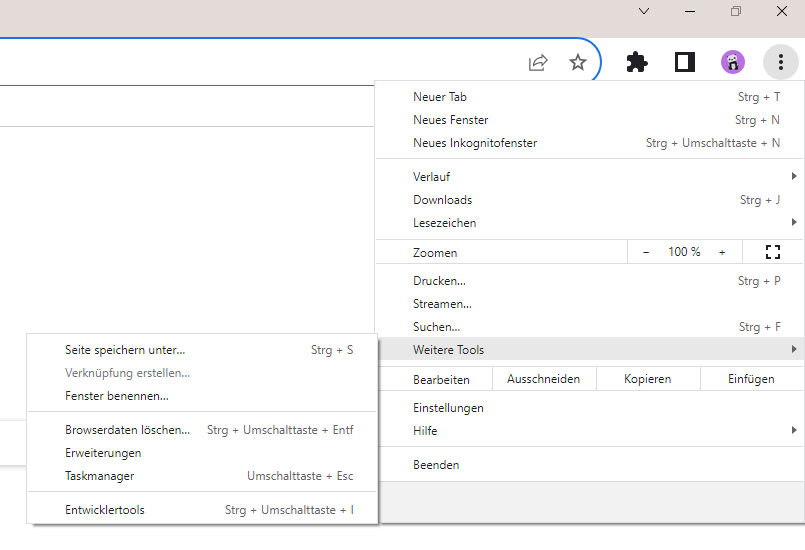805x550 pixels.
Task: Open Downloads from the menu
Action: pos(442,200)
